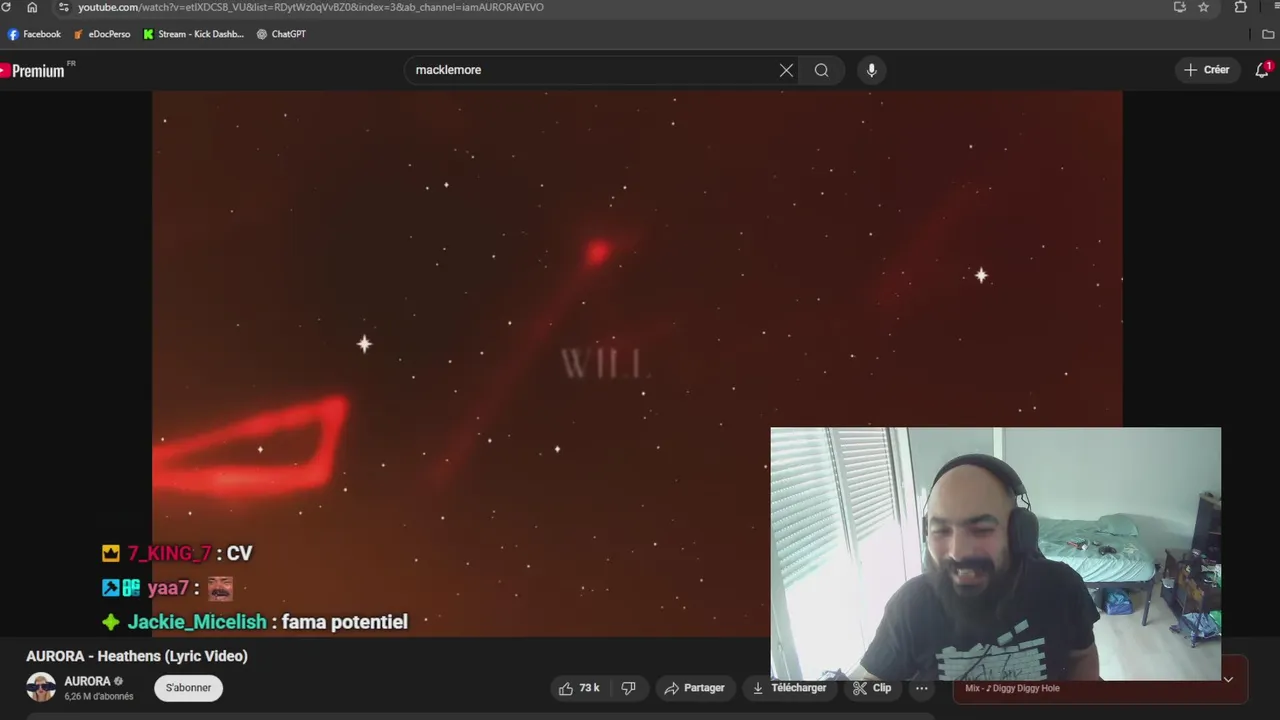The height and width of the screenshot is (720, 1280).
Task: Click the emote in yaa7's chat message
Action: pos(220,588)
